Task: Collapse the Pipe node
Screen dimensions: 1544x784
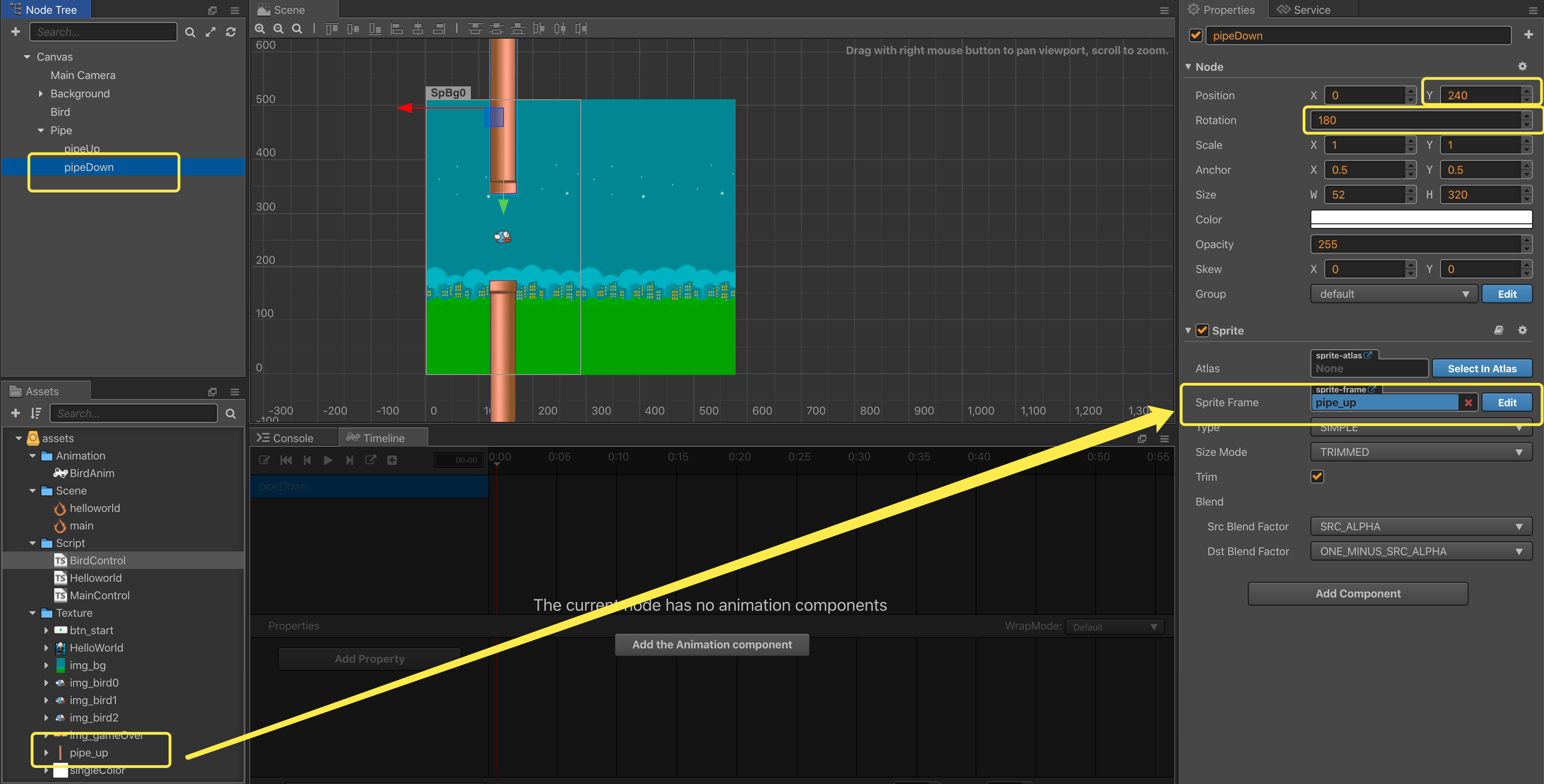Action: pyautogui.click(x=41, y=131)
